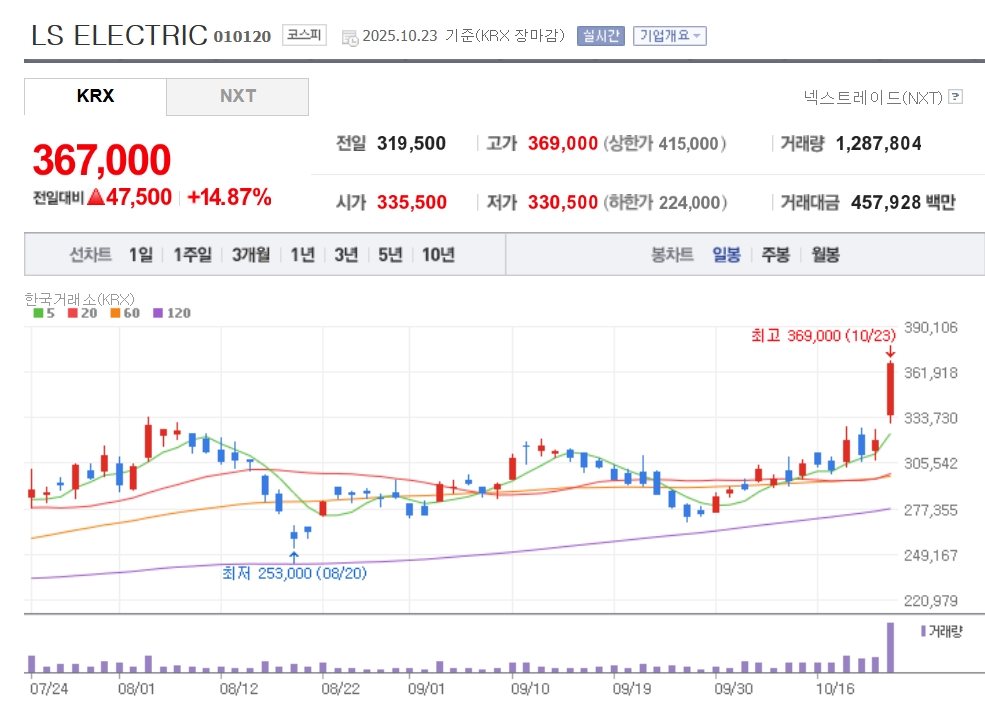The height and width of the screenshot is (723, 985).
Task: Click the 코스피 market badge
Action: pos(304,35)
